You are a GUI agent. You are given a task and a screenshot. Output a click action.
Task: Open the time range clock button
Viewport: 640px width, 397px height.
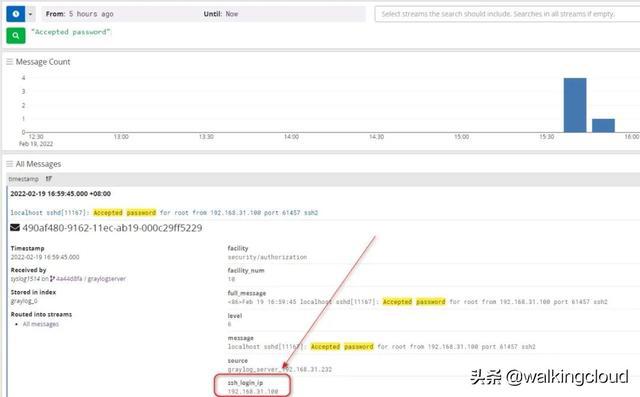point(16,14)
